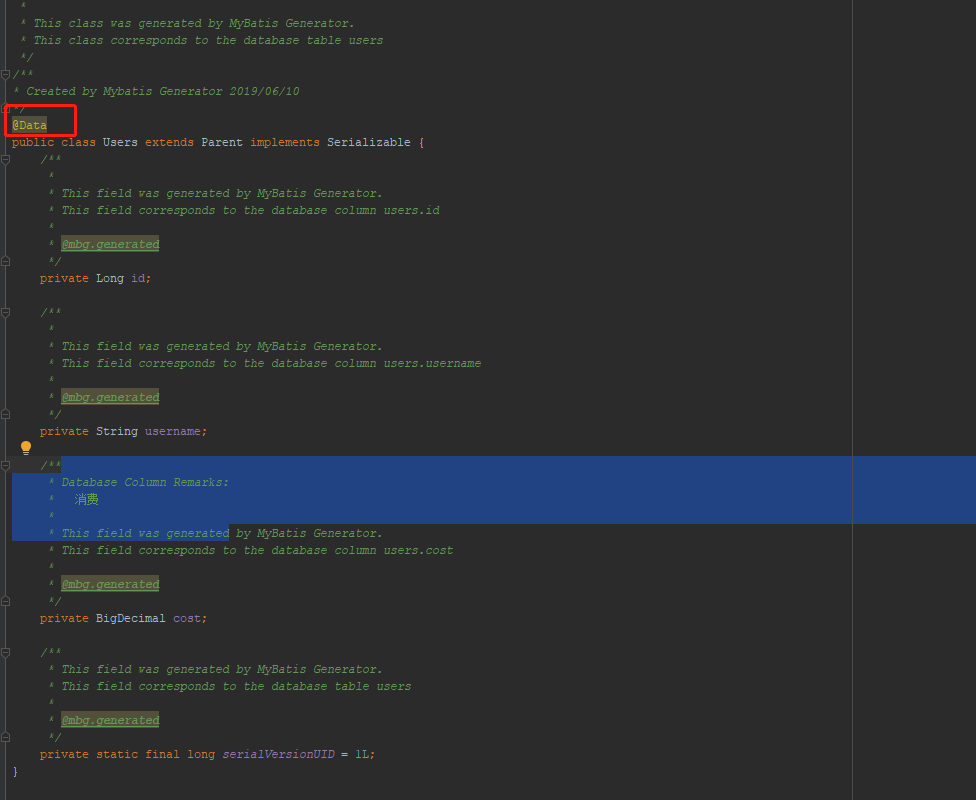
Task: Click 'Serializable' interface name
Action: click(x=368, y=143)
